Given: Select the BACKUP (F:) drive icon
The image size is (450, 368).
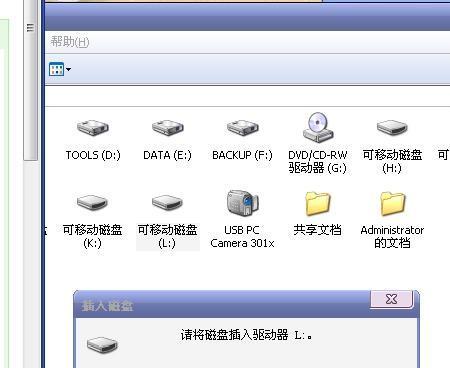Looking at the screenshot, I should (243, 128).
